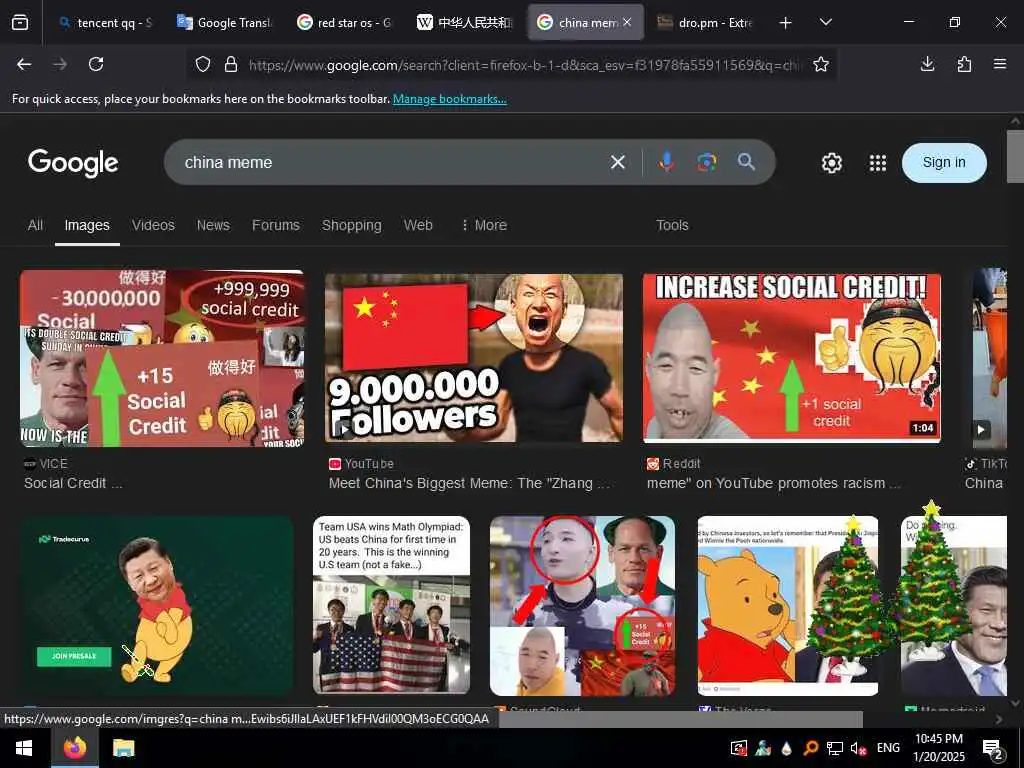Screen dimensions: 1024x768
Task: Select the All results filter
Action: click(x=35, y=225)
